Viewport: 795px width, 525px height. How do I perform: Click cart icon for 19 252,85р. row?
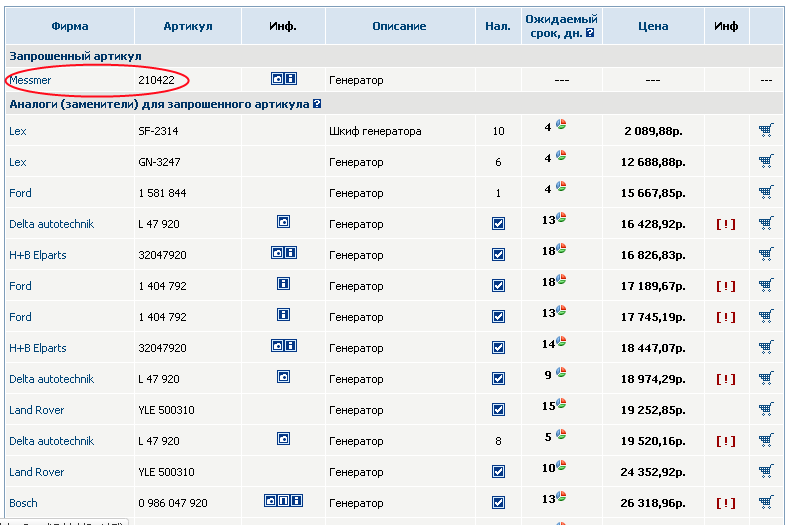[766, 409]
